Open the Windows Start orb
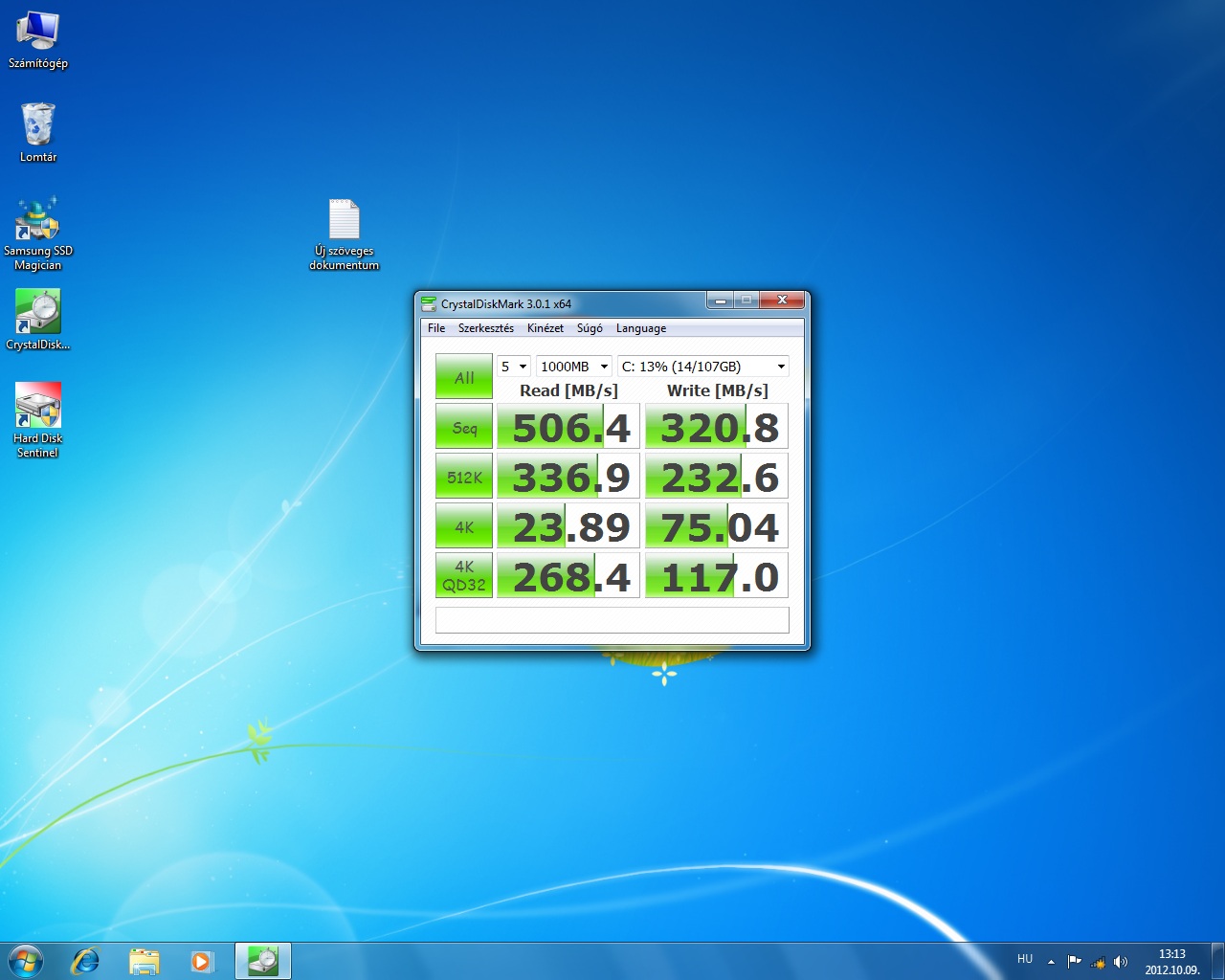This screenshot has width=1225, height=980. pyautogui.click(x=26, y=961)
